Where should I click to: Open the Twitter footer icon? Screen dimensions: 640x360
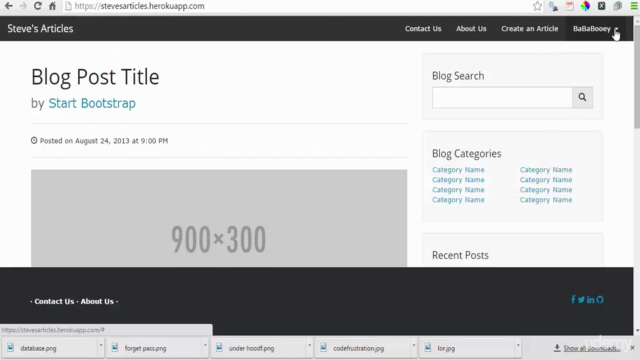(x=581, y=300)
